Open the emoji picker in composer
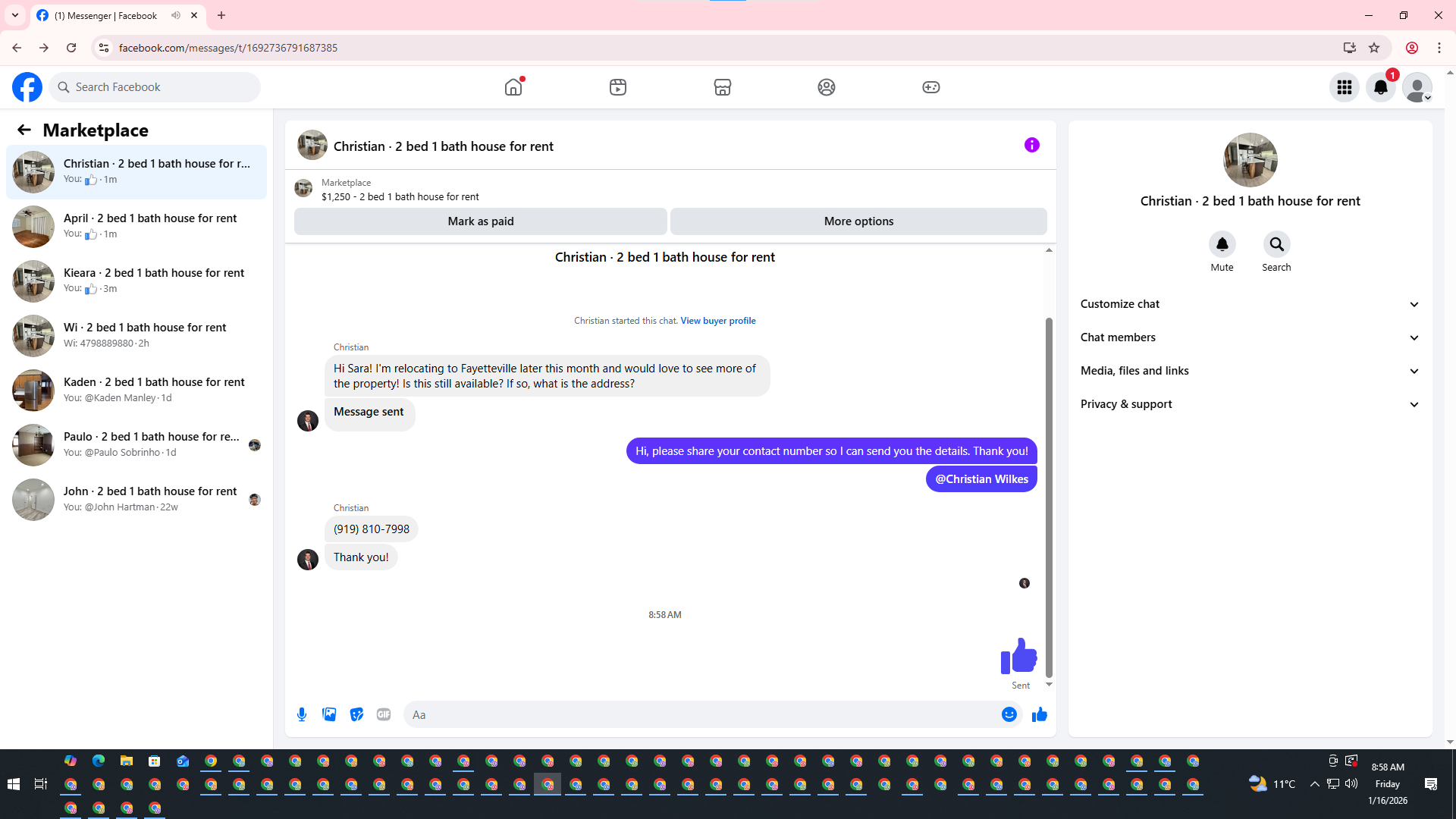This screenshot has height=819, width=1456. click(1009, 714)
